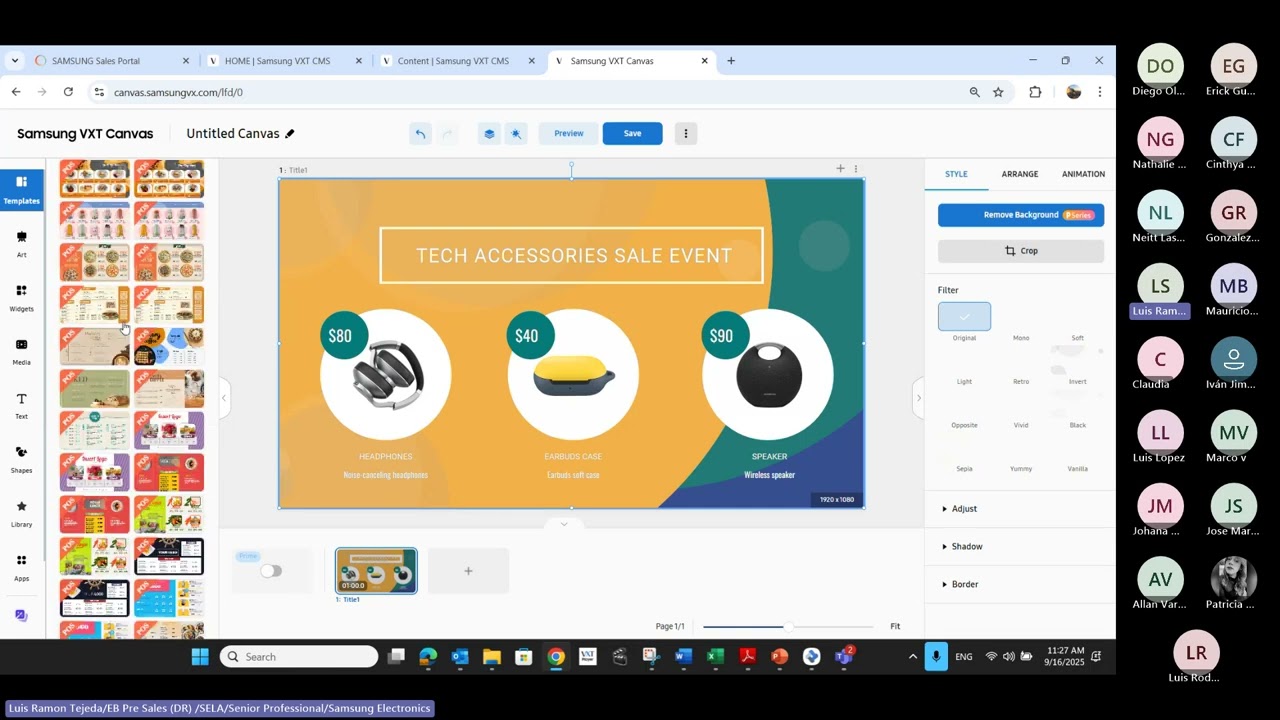Switch to HOME | Samsung VXT CMS tab

(x=285, y=61)
